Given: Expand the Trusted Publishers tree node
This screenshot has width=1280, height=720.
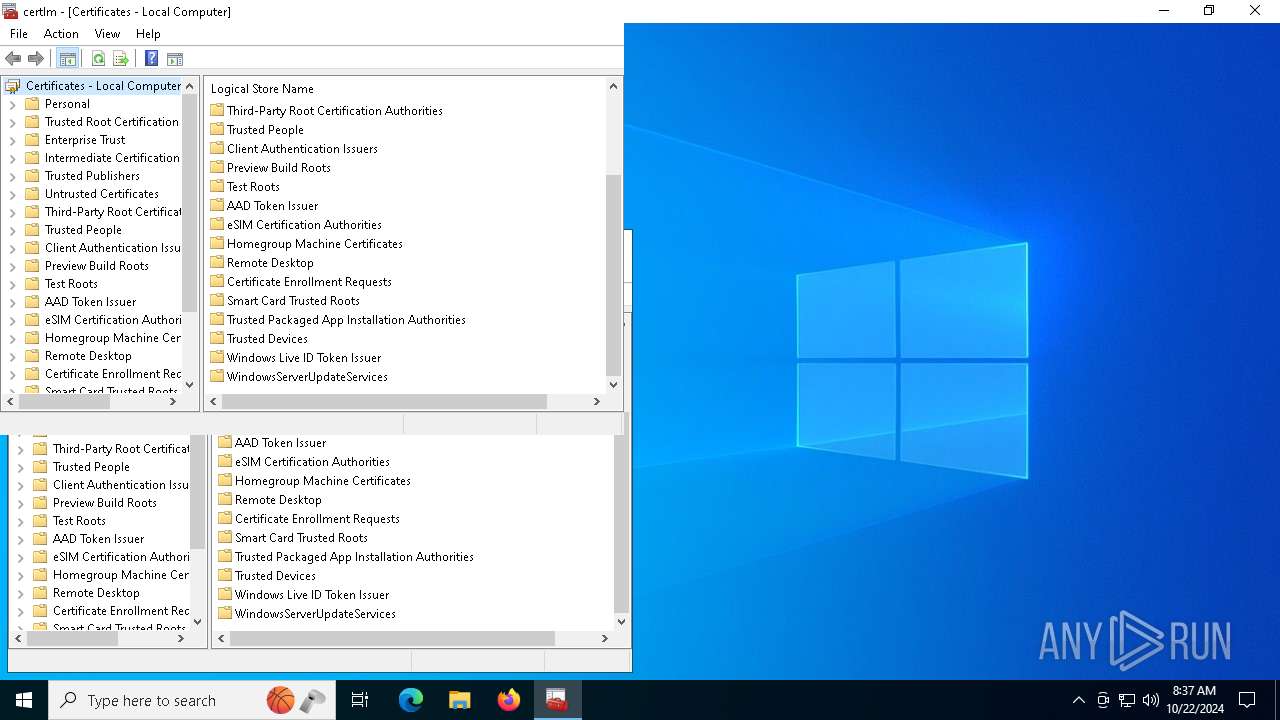Looking at the screenshot, I should (x=13, y=176).
